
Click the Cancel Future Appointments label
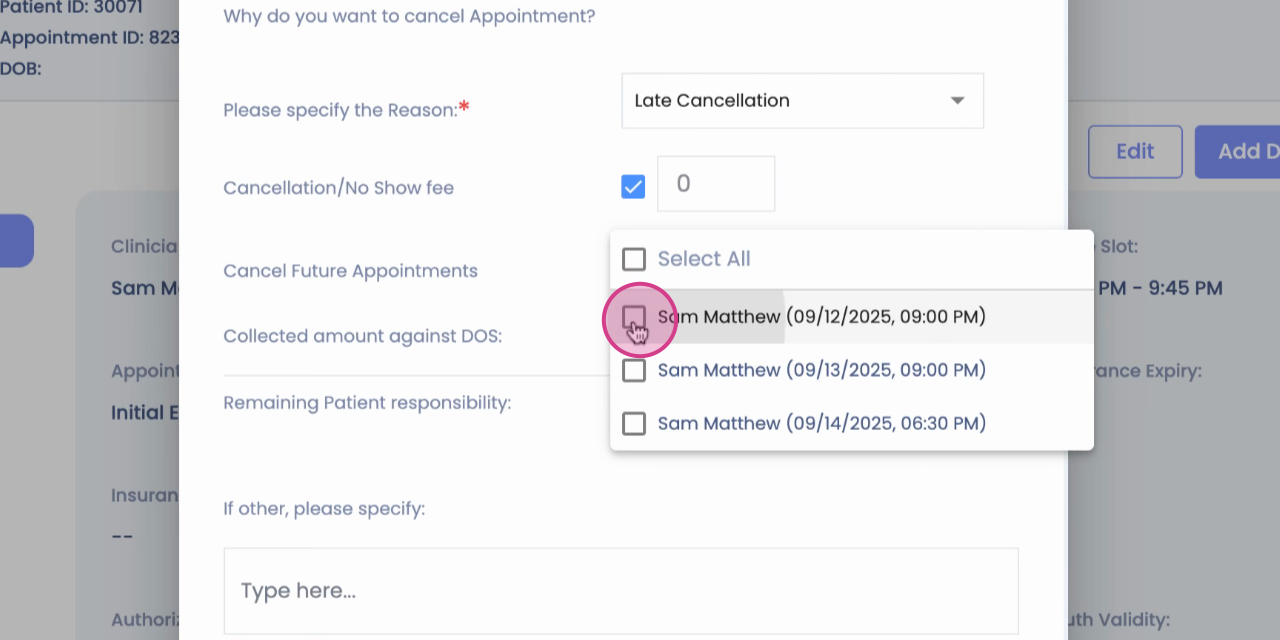point(350,271)
